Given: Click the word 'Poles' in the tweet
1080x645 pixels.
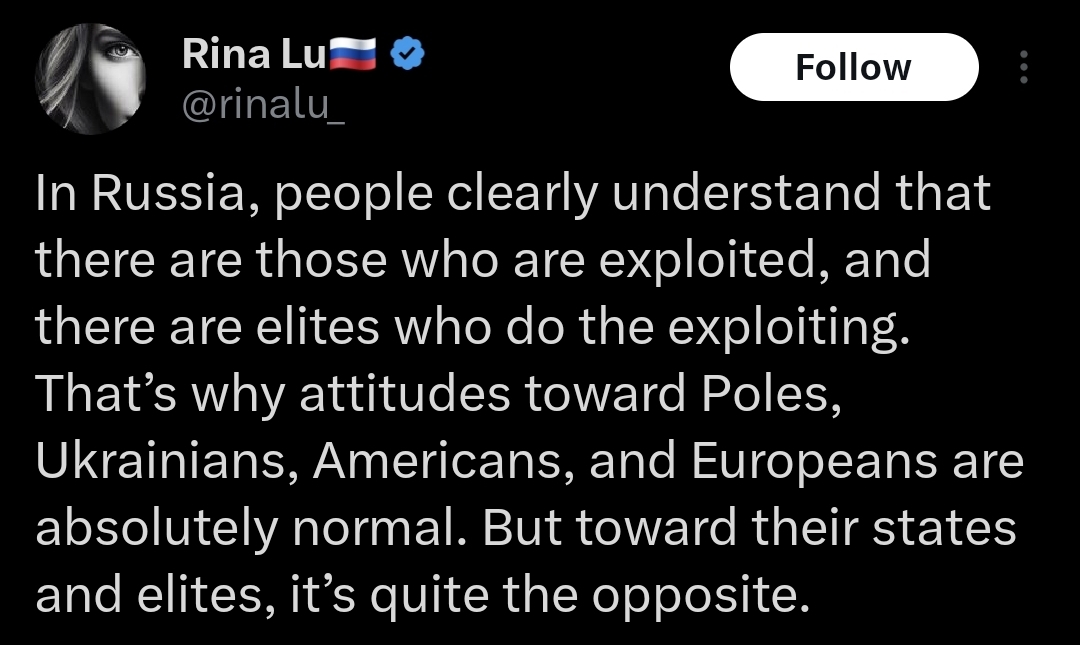Looking at the screenshot, I should [x=771, y=394].
